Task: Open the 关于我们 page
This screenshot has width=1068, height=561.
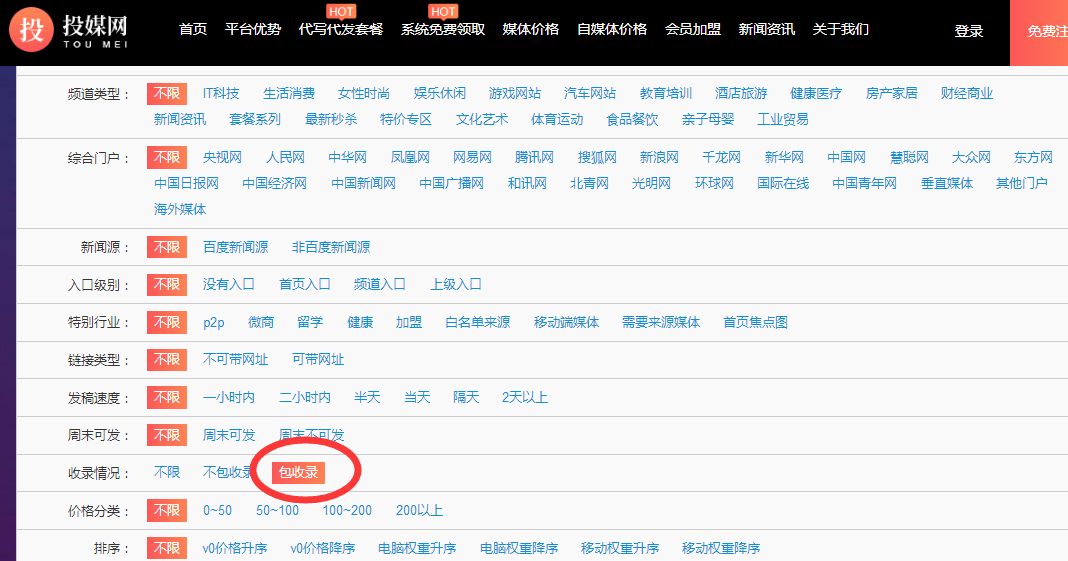Action: pyautogui.click(x=841, y=29)
